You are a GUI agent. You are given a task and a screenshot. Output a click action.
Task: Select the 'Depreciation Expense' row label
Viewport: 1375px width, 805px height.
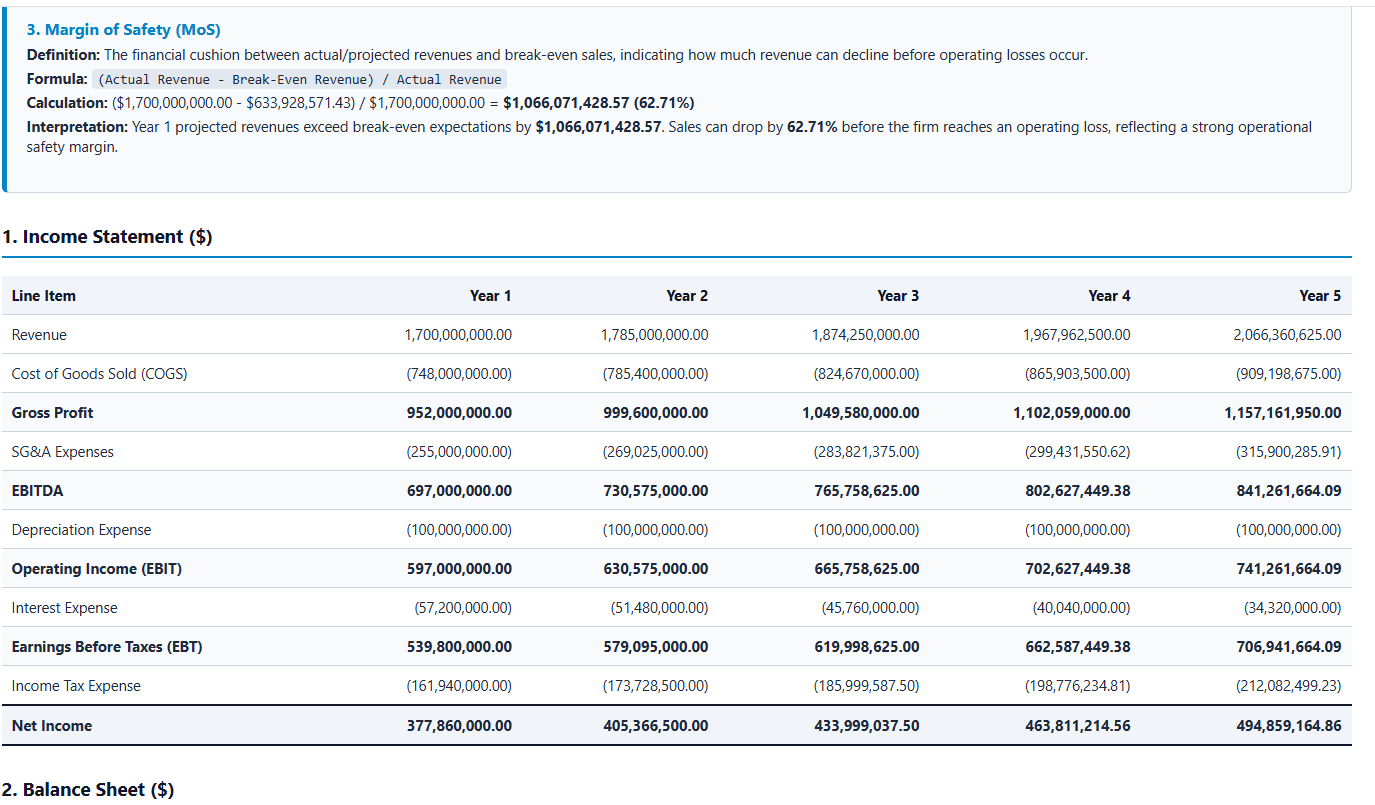(82, 530)
